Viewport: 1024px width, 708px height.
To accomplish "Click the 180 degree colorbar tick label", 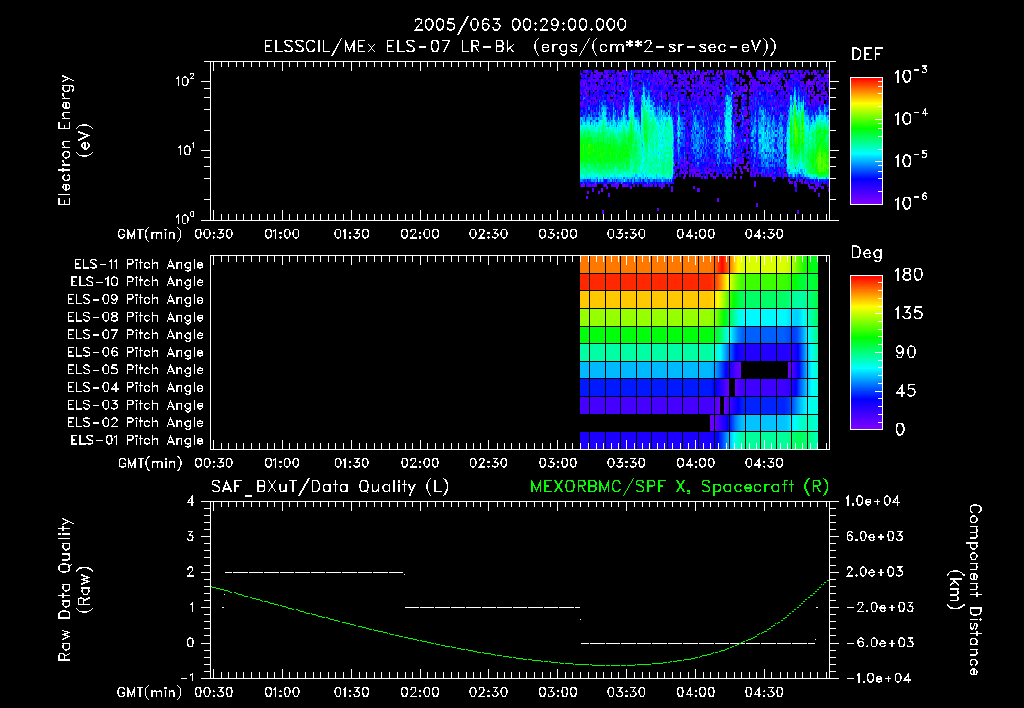I will [908, 275].
